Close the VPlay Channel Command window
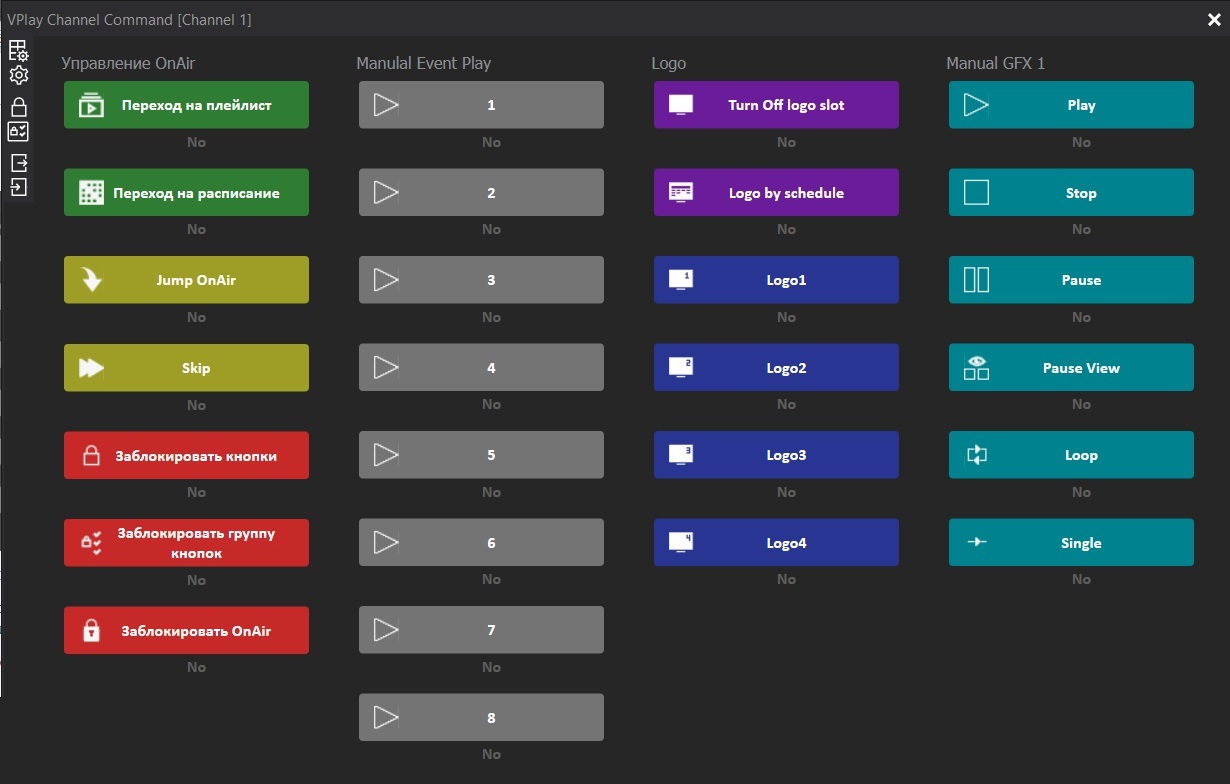The height and width of the screenshot is (784, 1230). point(1214,18)
